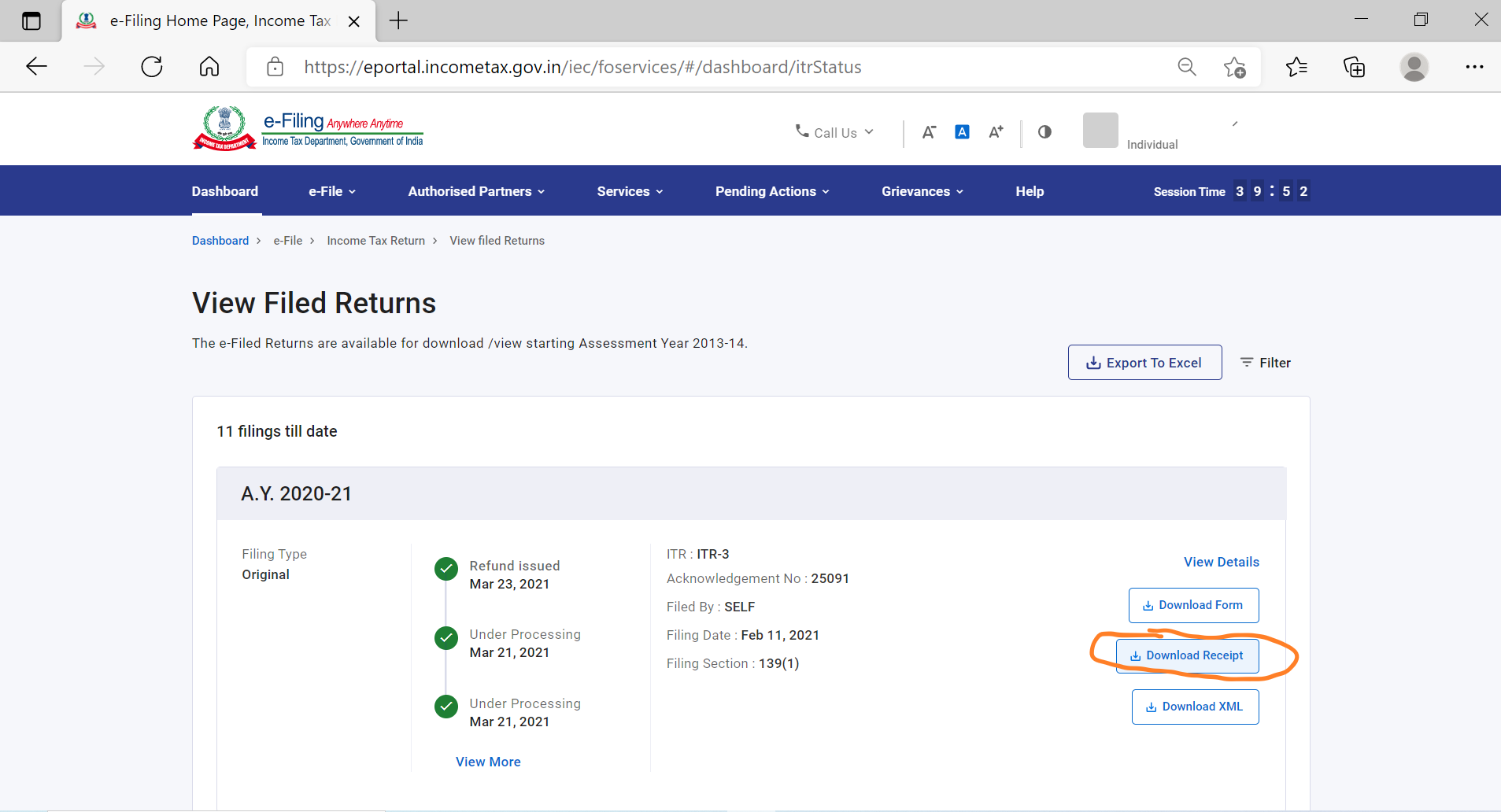
Task: Click the Dashboard breadcrumb link
Action: pos(220,241)
